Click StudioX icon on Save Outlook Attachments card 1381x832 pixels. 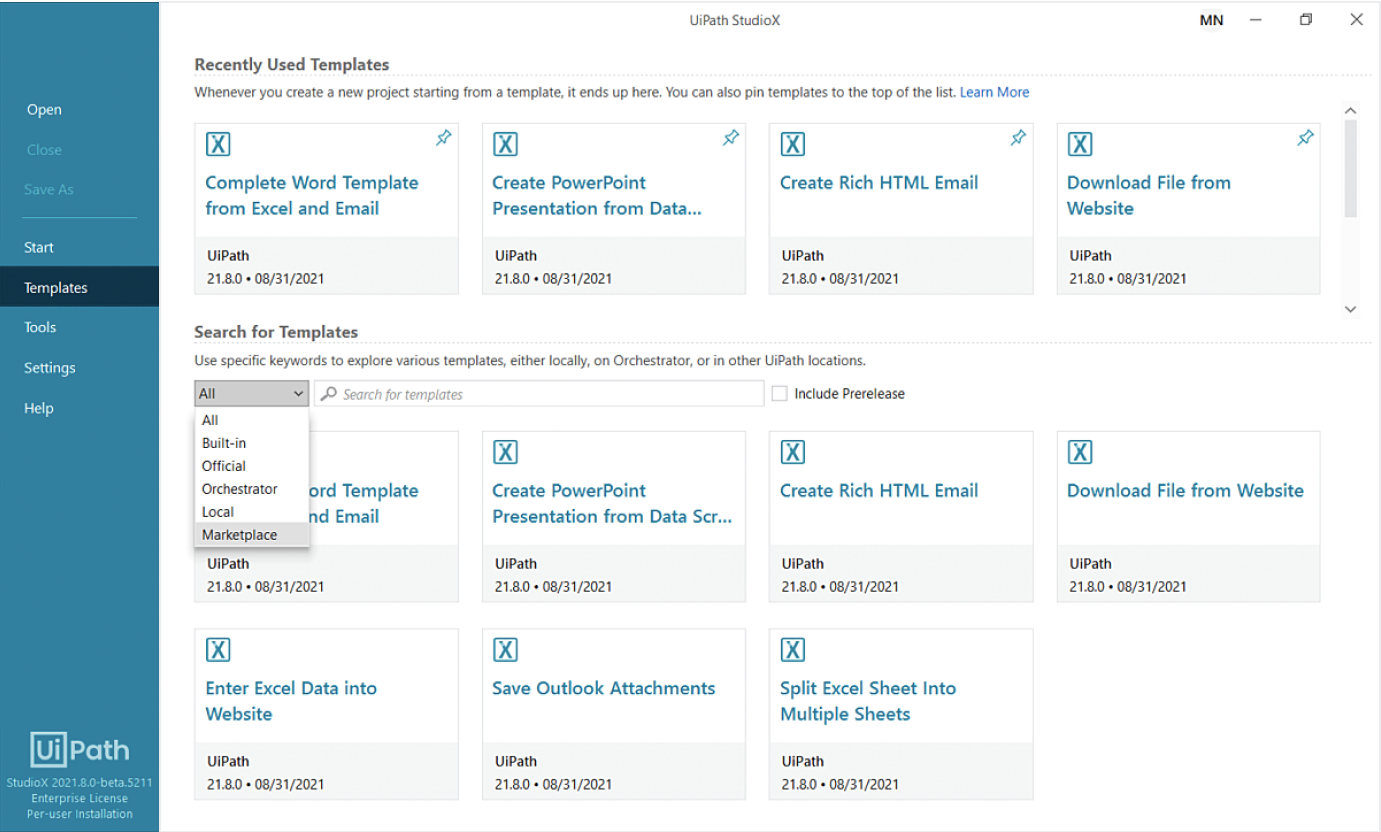coord(505,650)
